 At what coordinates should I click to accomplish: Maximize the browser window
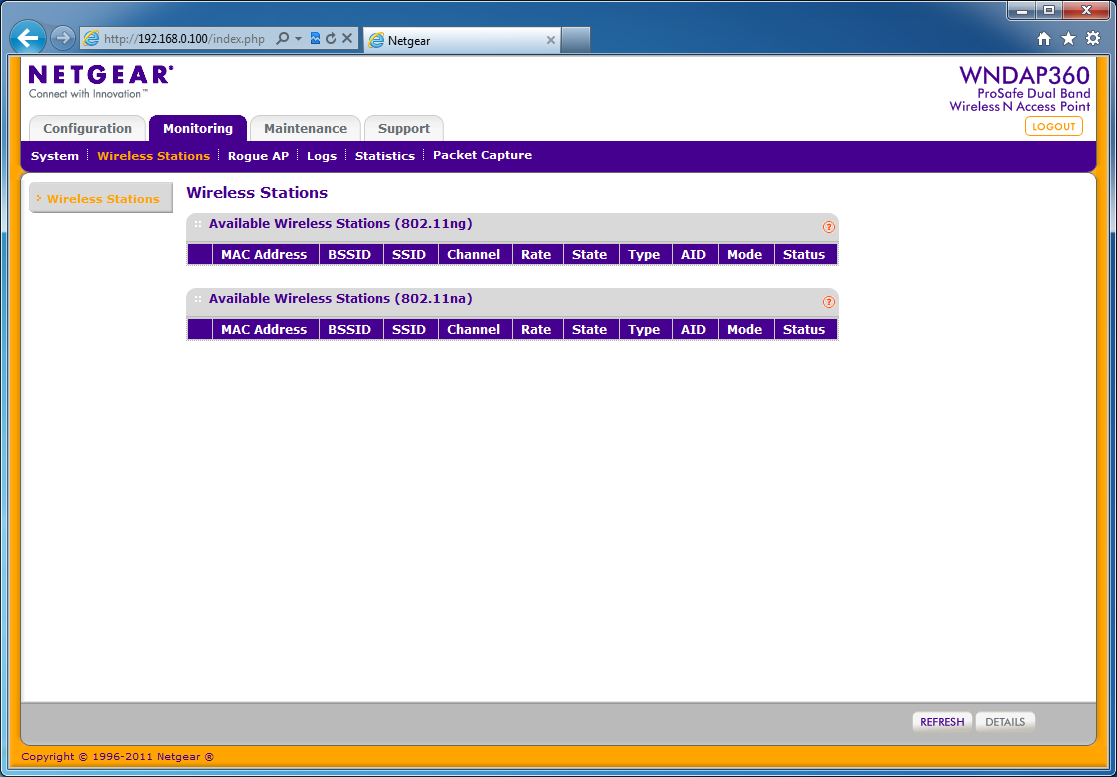coord(1049,10)
